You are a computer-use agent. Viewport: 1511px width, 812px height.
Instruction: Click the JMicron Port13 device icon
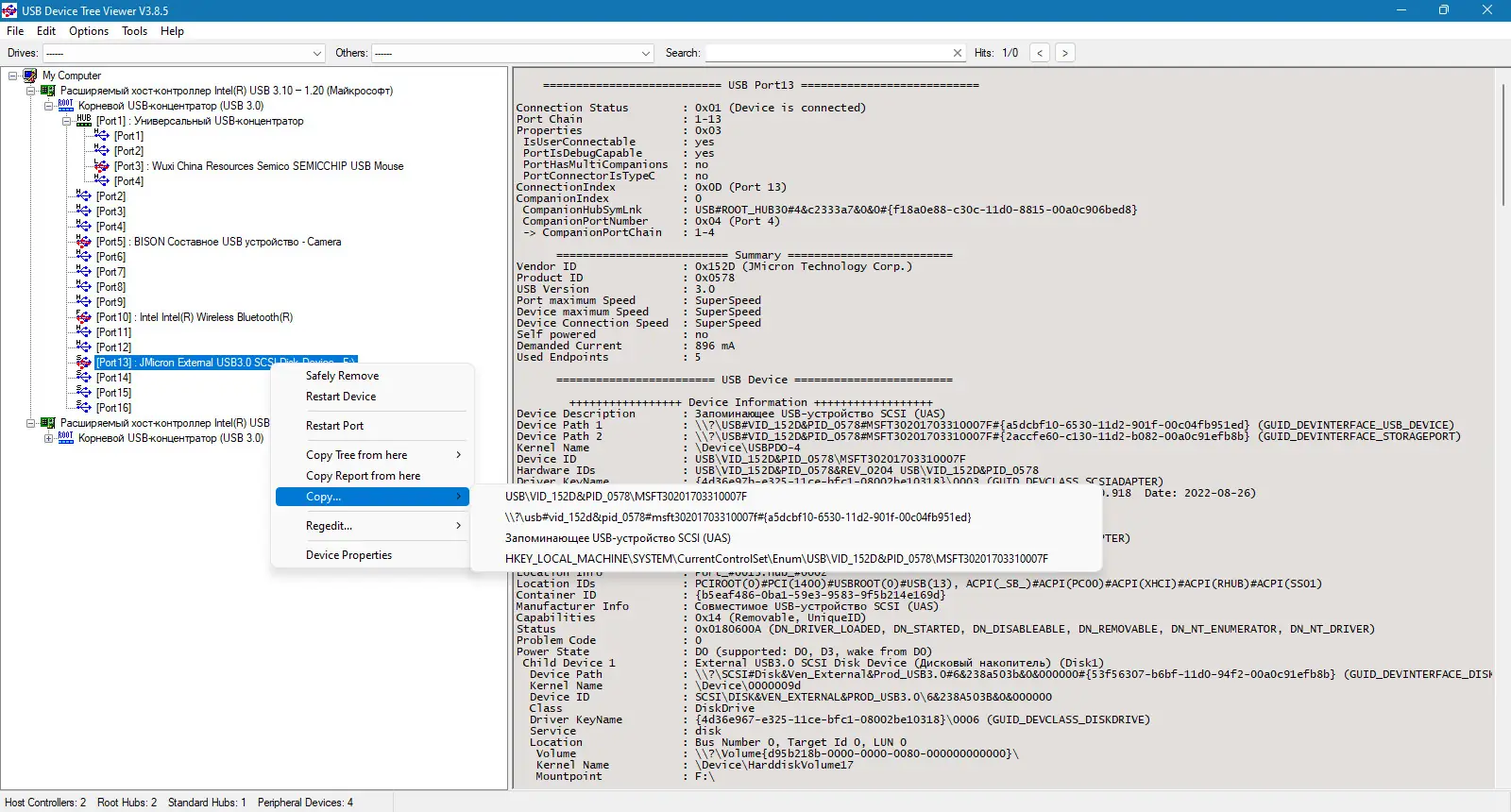(84, 363)
